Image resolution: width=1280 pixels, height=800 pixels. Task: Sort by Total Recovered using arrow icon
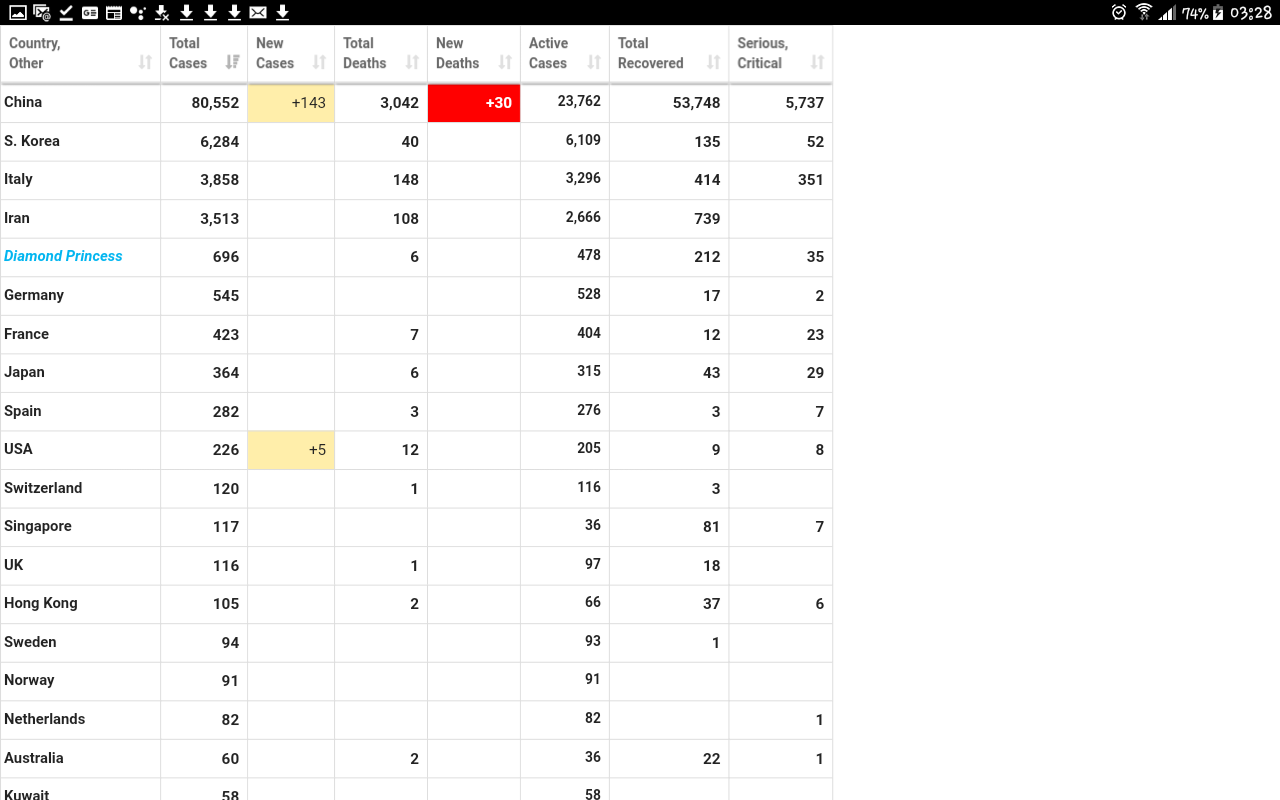[x=713, y=63]
